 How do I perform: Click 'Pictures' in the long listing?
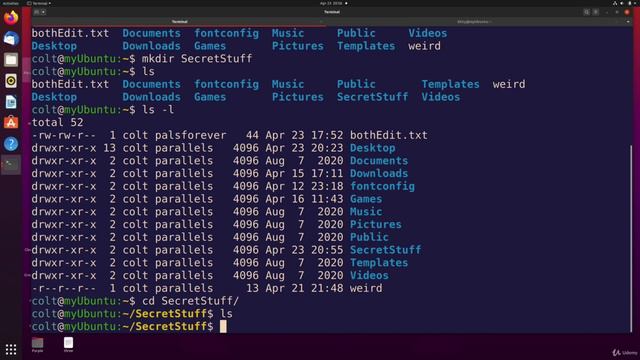tap(376, 224)
